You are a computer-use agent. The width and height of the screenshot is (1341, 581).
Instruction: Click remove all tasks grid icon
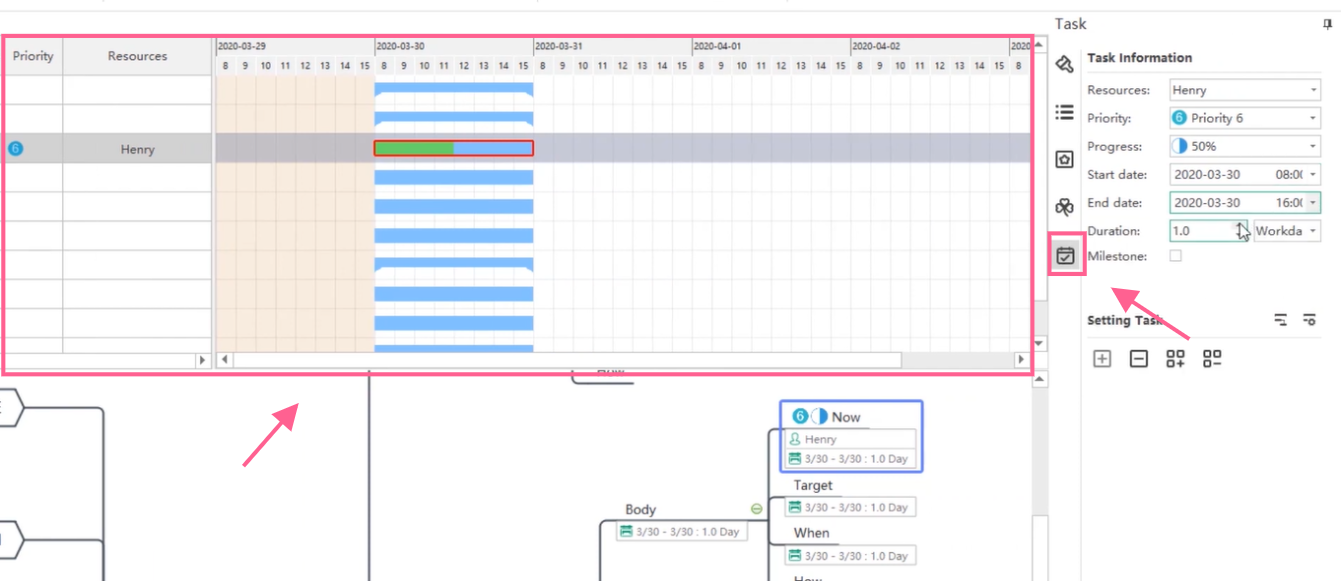tap(1212, 358)
